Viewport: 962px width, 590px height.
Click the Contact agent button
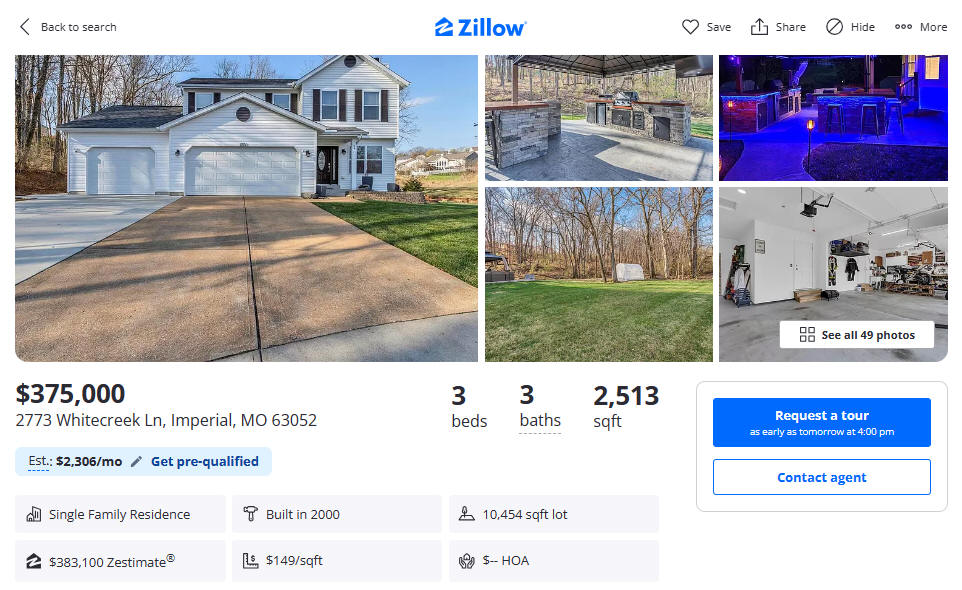pos(822,477)
